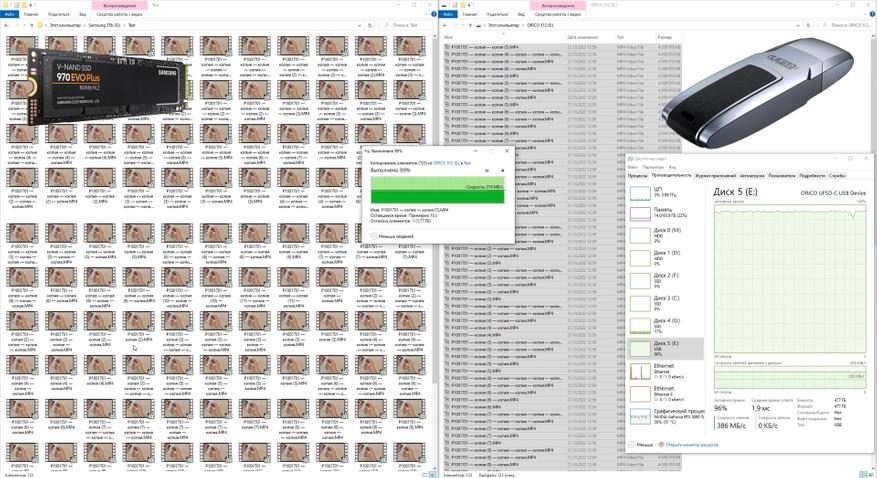The height and width of the screenshot is (478, 877).
Task: Open recent locations dropdown in left Explorer
Action: point(24,25)
